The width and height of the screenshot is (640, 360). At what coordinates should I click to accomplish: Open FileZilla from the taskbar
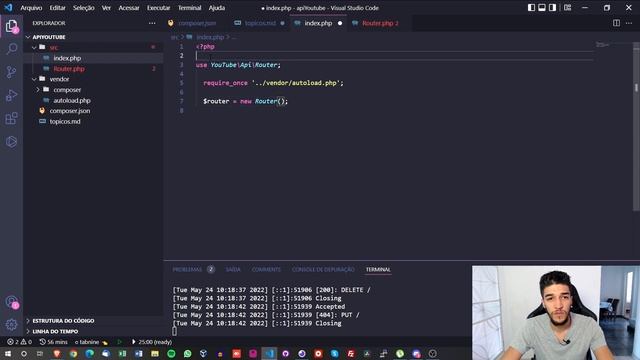pos(351,353)
